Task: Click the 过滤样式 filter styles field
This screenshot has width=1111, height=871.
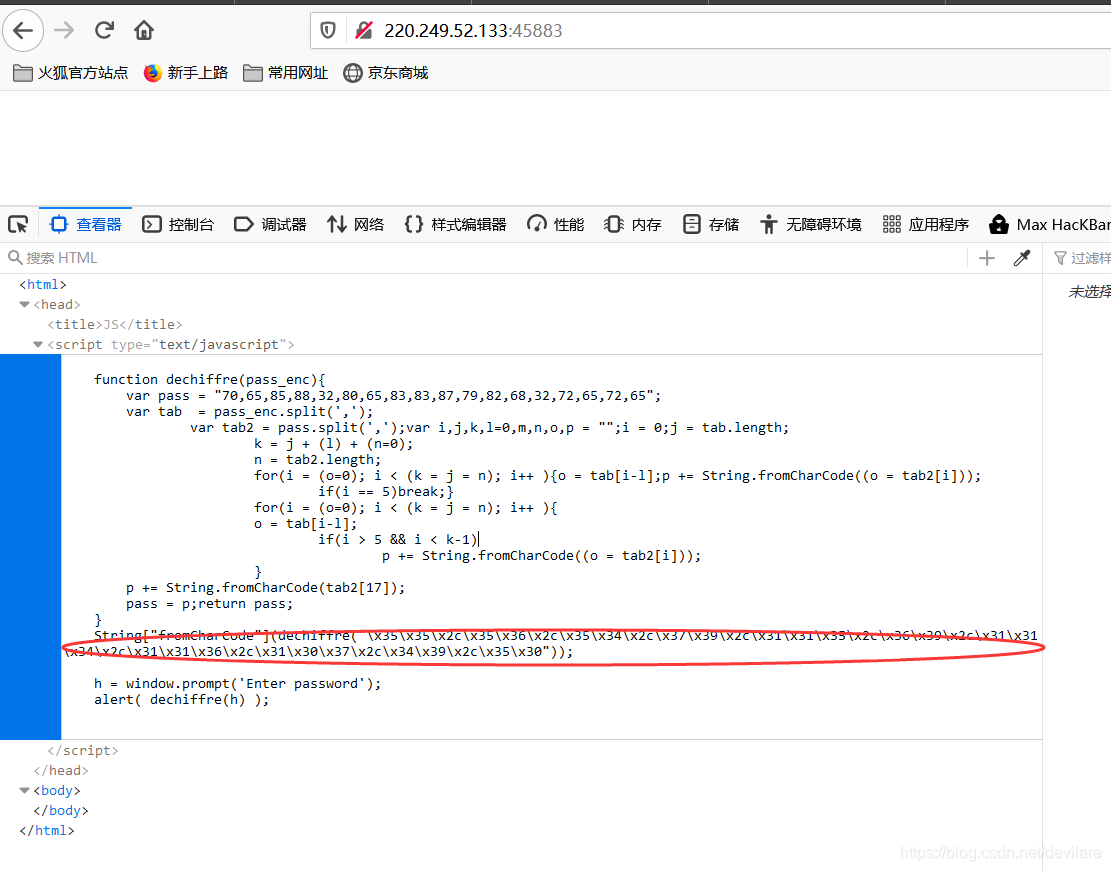Action: (1082, 258)
